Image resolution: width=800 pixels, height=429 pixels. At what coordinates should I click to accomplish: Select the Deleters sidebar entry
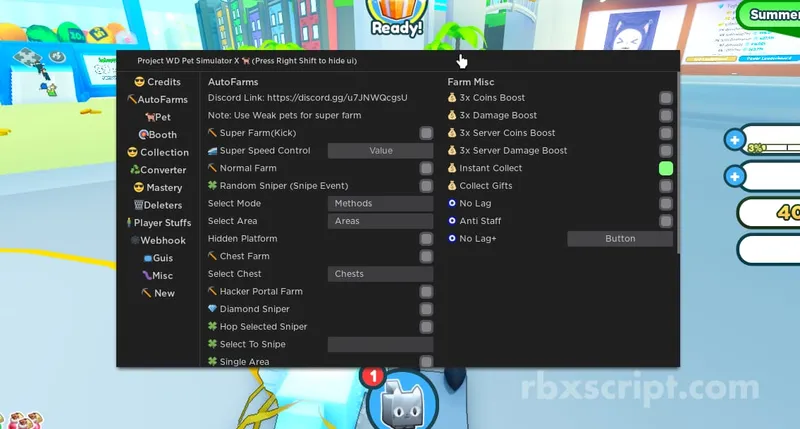(x=158, y=205)
